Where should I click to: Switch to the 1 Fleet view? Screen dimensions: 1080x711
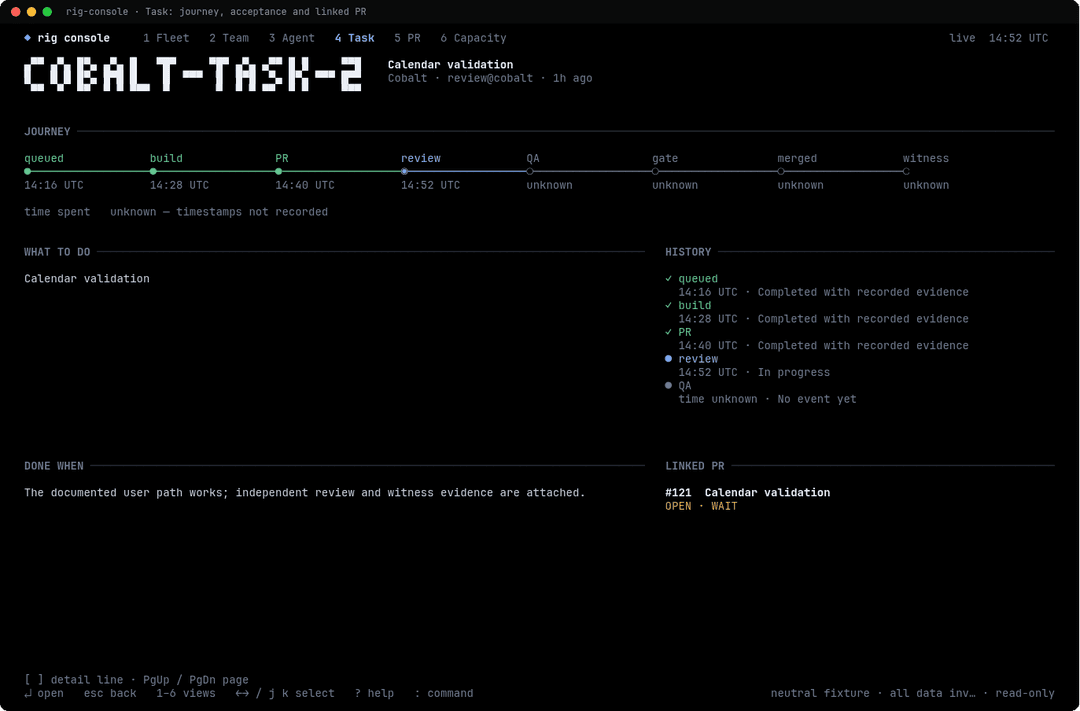click(166, 38)
